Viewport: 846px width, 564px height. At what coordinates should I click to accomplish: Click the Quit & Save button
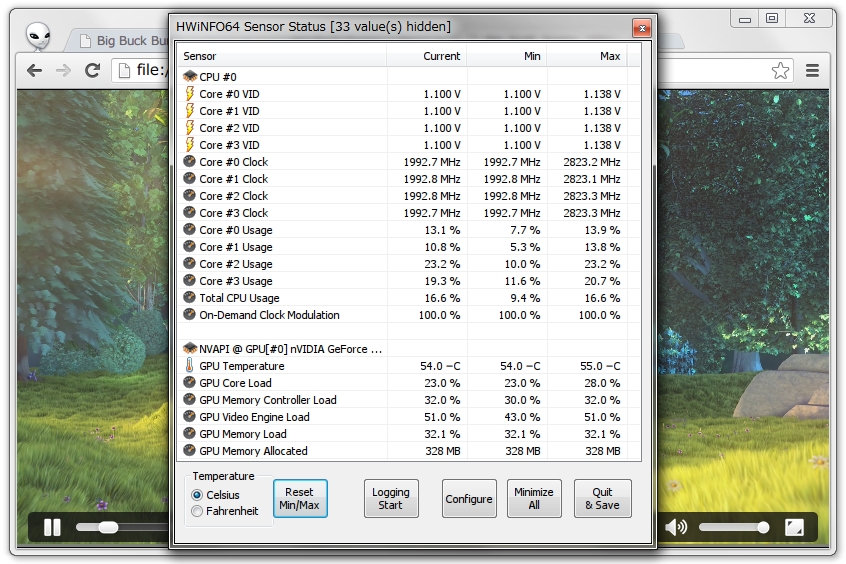(x=603, y=499)
